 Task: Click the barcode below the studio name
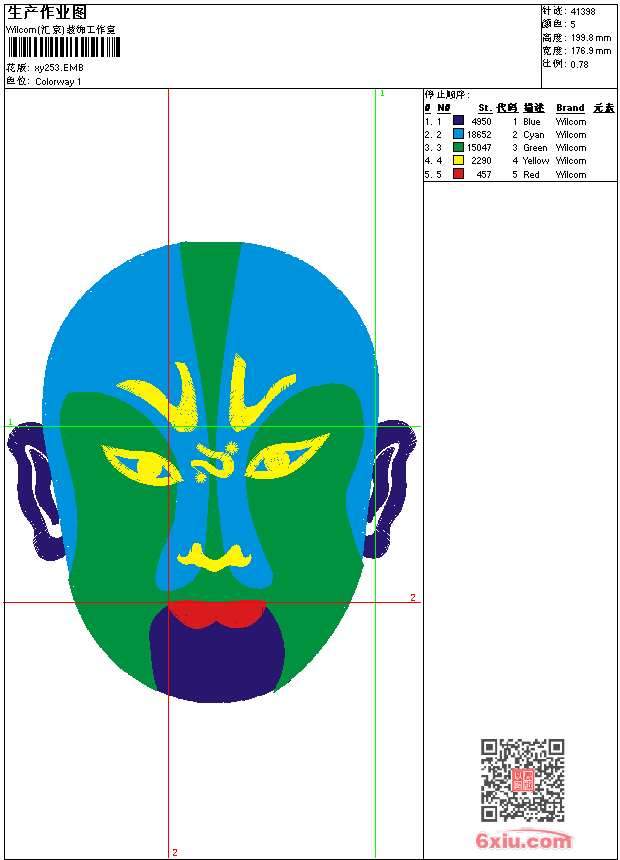click(64, 47)
